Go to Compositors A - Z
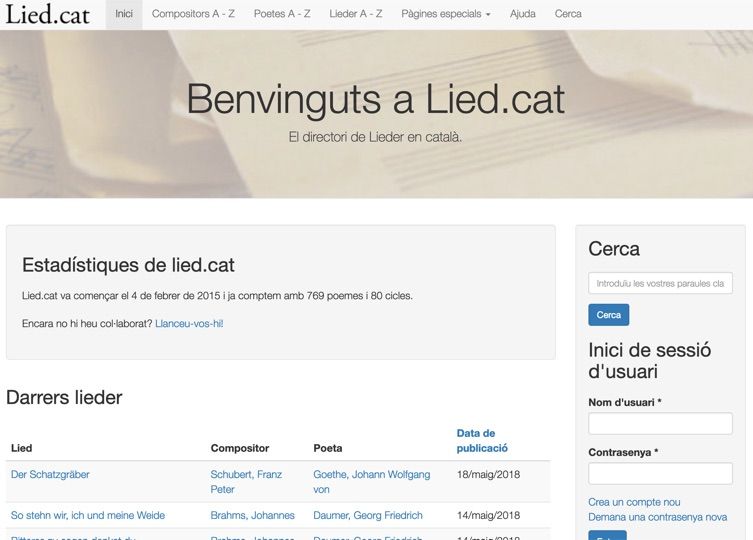The height and width of the screenshot is (540, 753). pyautogui.click(x=193, y=14)
